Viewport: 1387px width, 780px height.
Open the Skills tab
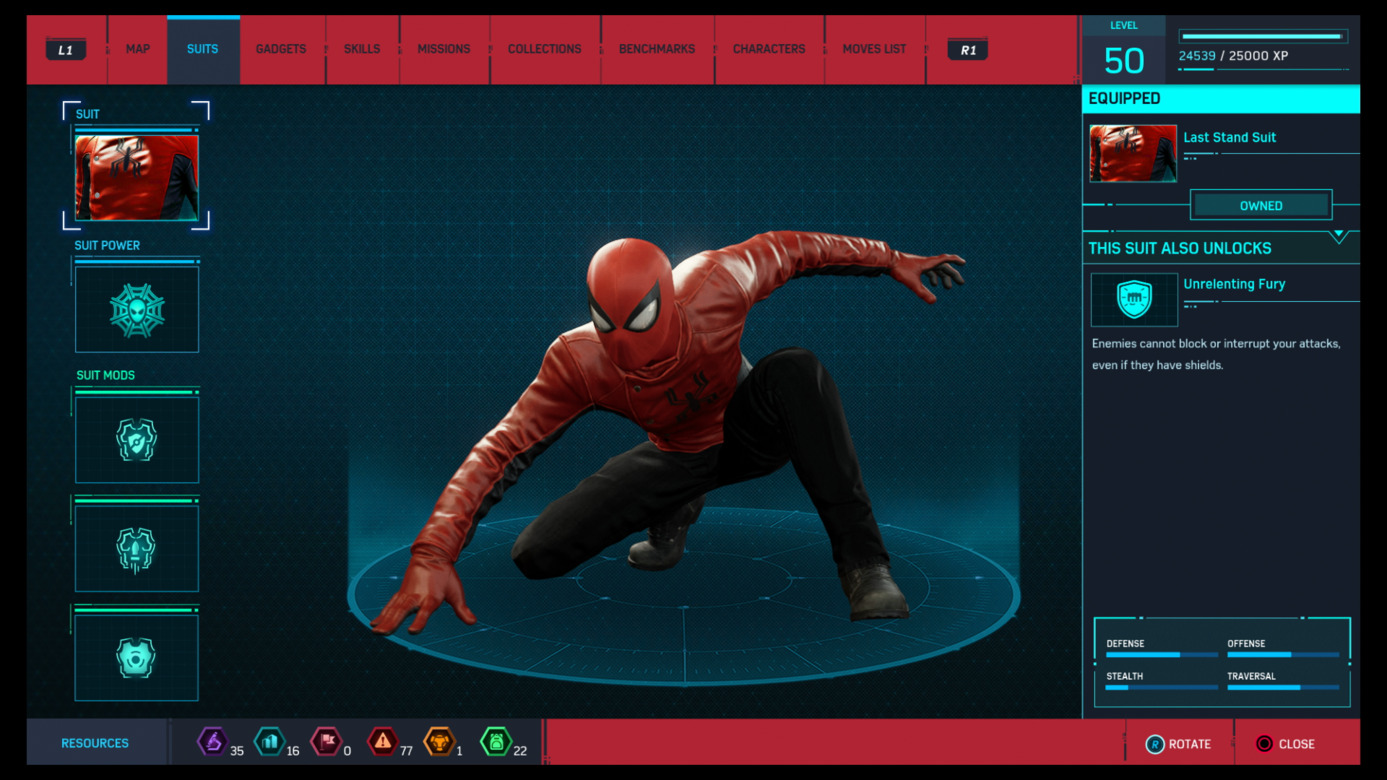tap(362, 49)
